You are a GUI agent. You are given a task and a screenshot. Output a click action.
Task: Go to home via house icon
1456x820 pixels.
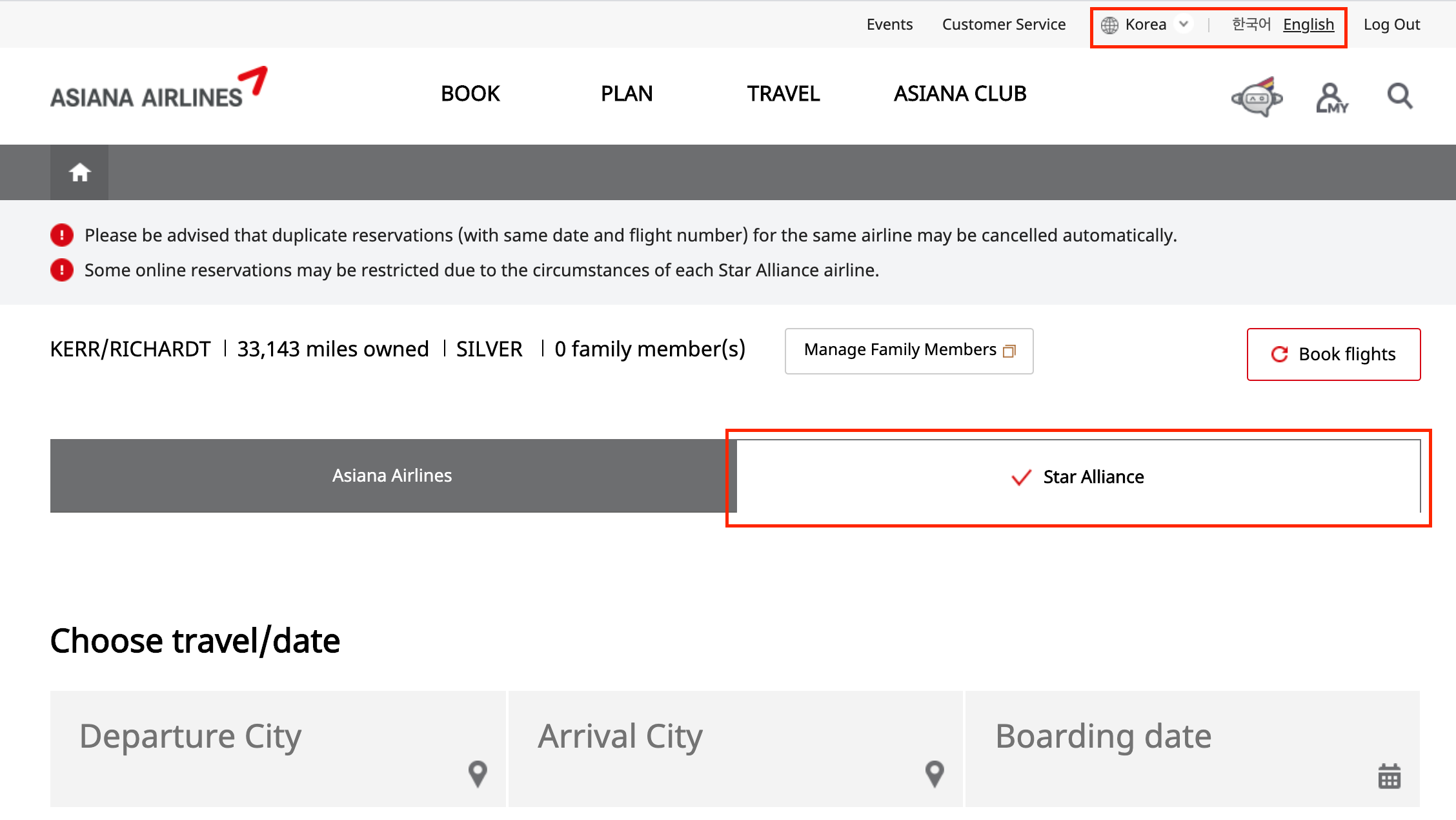pyautogui.click(x=79, y=172)
